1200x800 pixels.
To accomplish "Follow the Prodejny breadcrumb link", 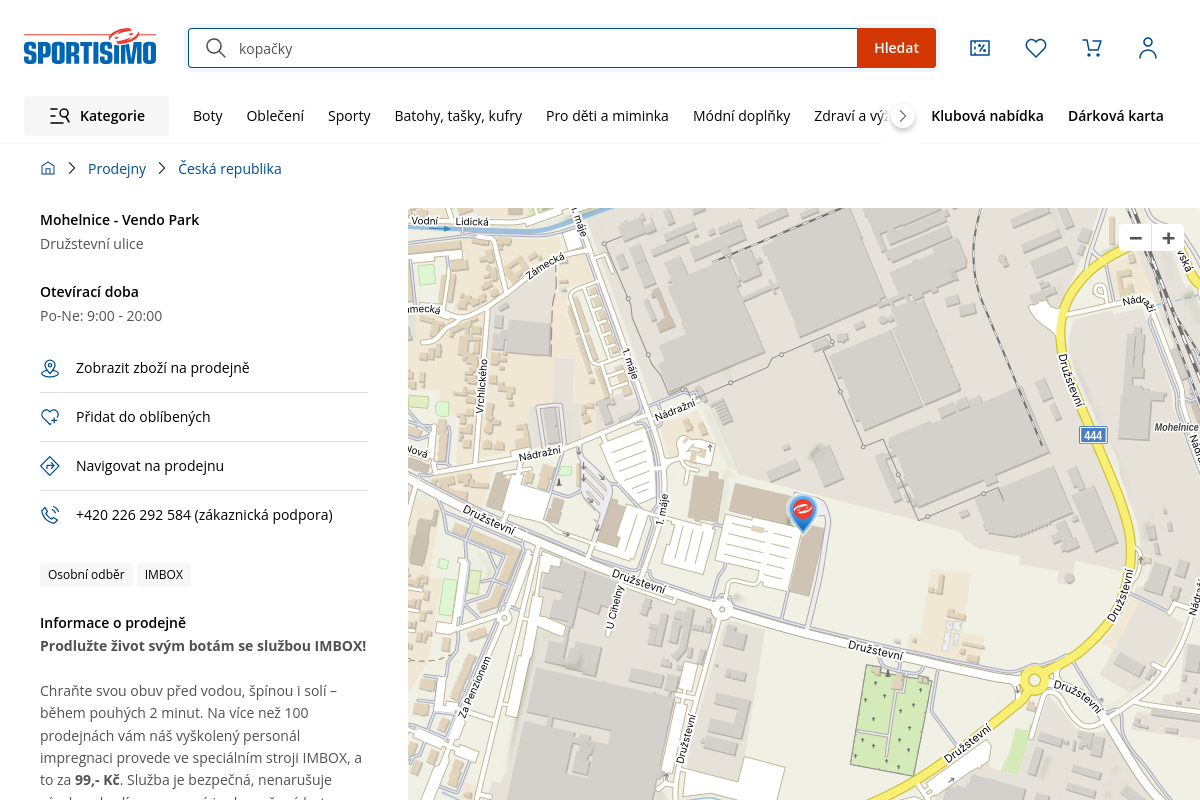I will (x=117, y=169).
